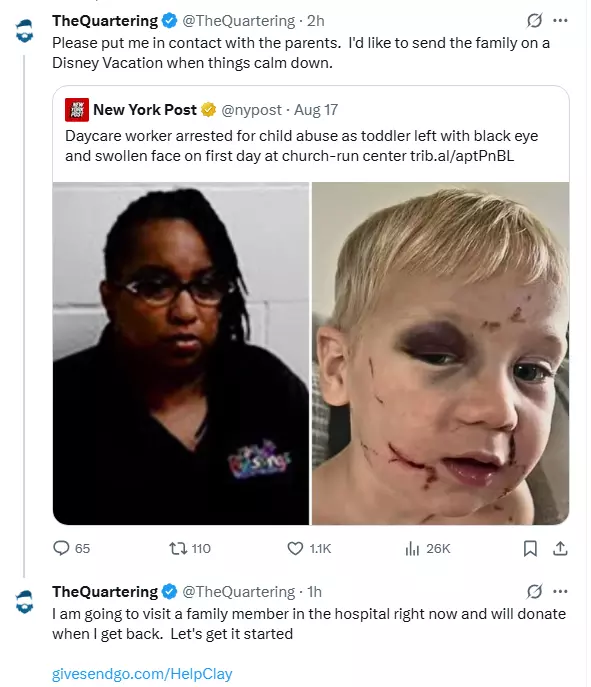Image resolution: width=591 pixels, height=687 pixels.
Task: Bookmark the first TheQuartering tweet
Action: tap(530, 548)
